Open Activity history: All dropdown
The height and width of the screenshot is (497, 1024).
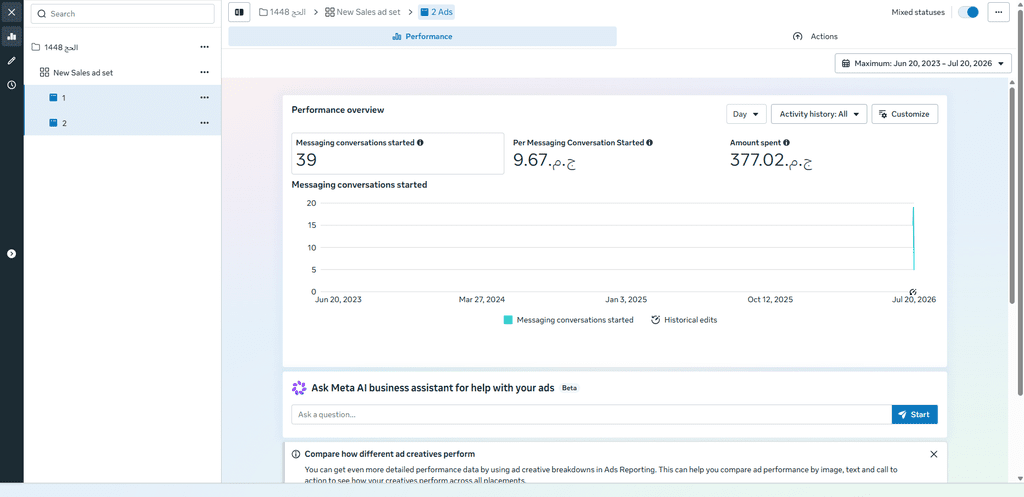tap(819, 114)
